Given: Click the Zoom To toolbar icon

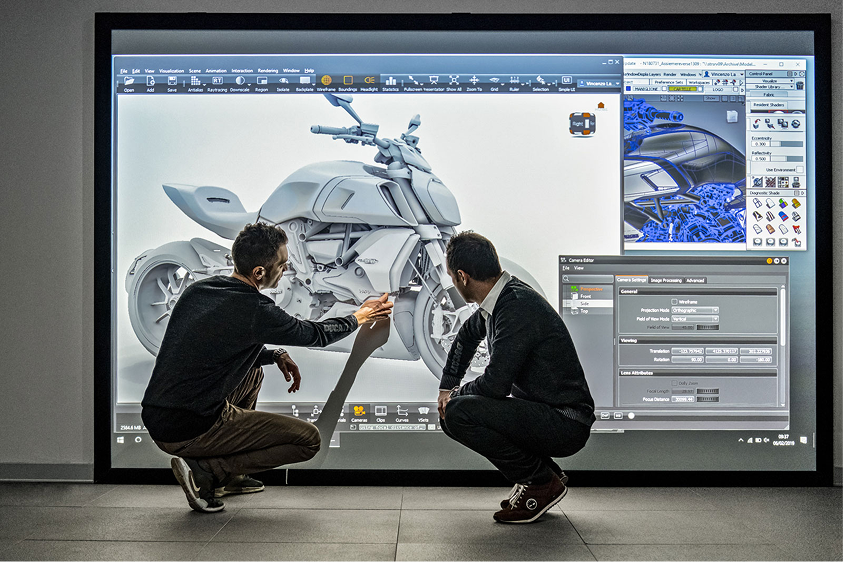Looking at the screenshot, I should click(x=474, y=81).
